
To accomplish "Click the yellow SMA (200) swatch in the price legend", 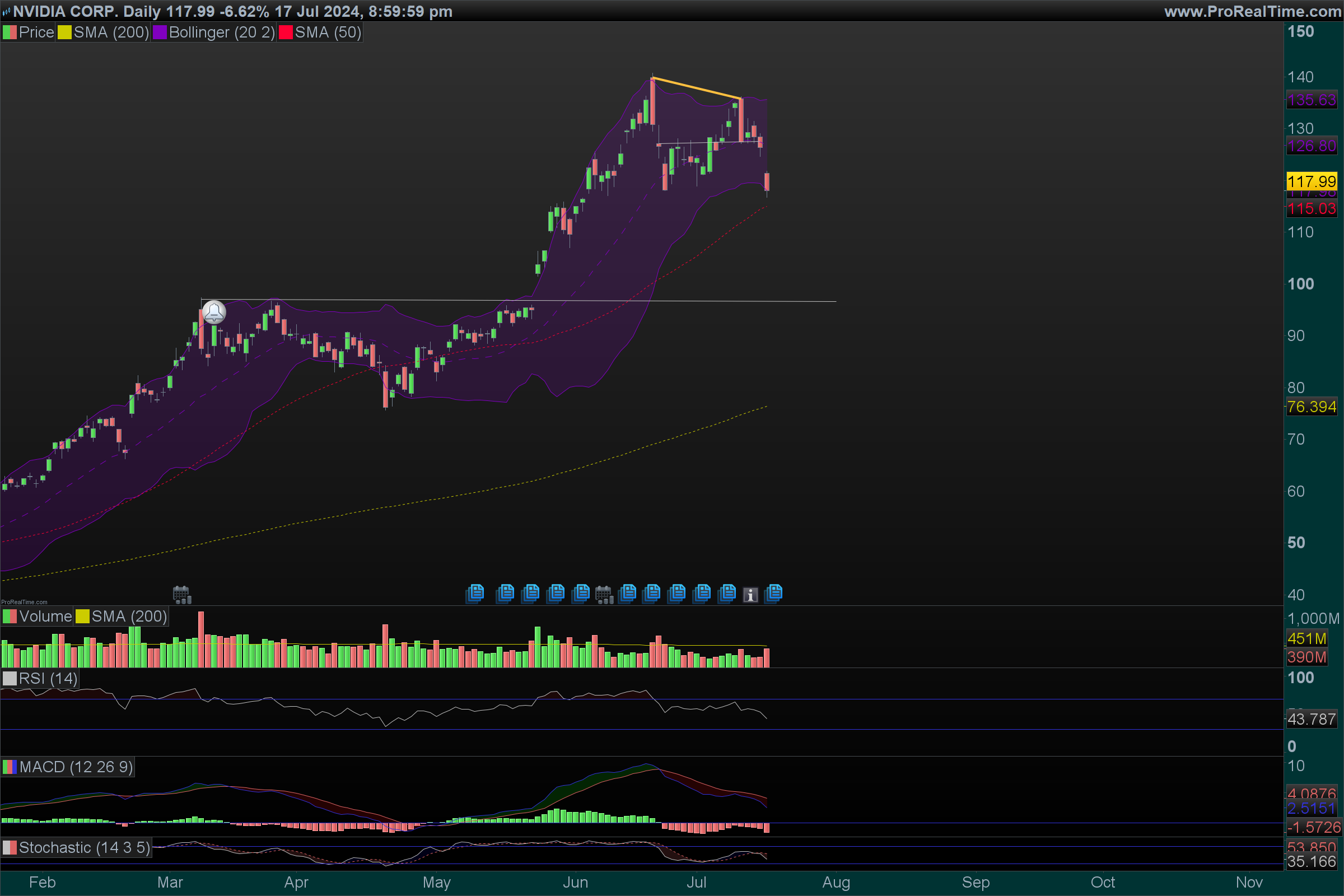I will (64, 32).
